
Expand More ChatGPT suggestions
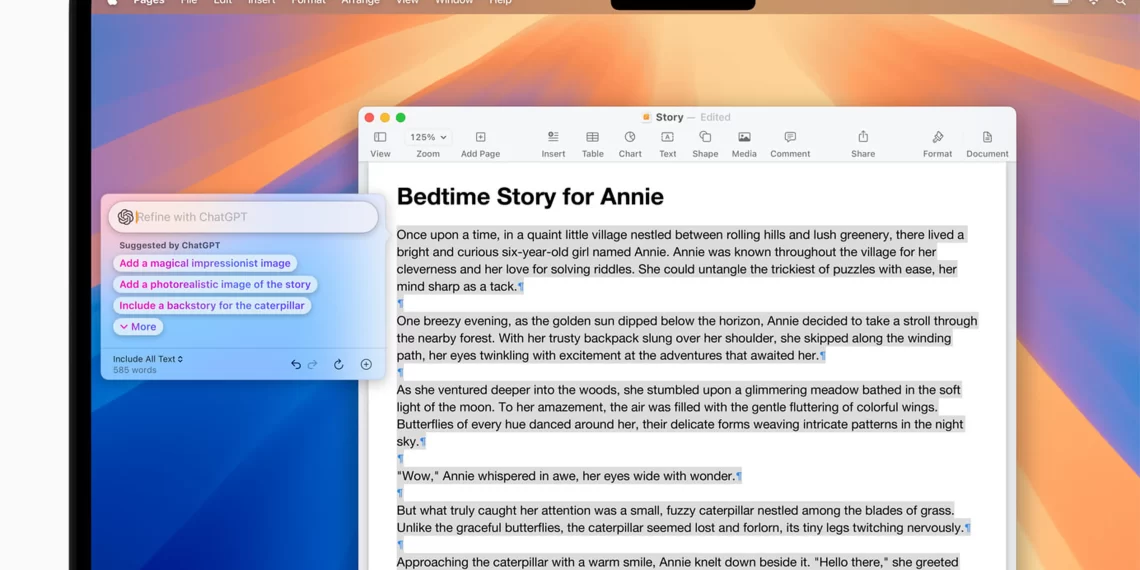138,327
